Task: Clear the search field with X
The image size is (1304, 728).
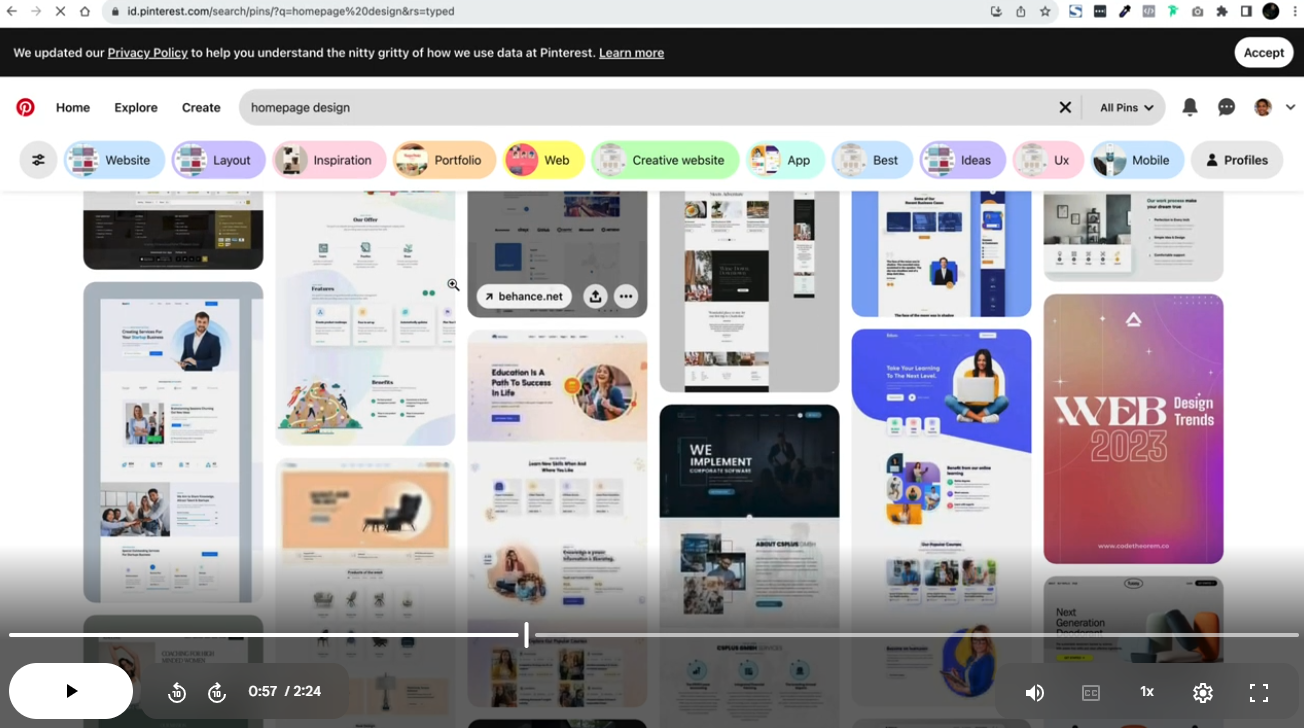Action: point(1065,107)
